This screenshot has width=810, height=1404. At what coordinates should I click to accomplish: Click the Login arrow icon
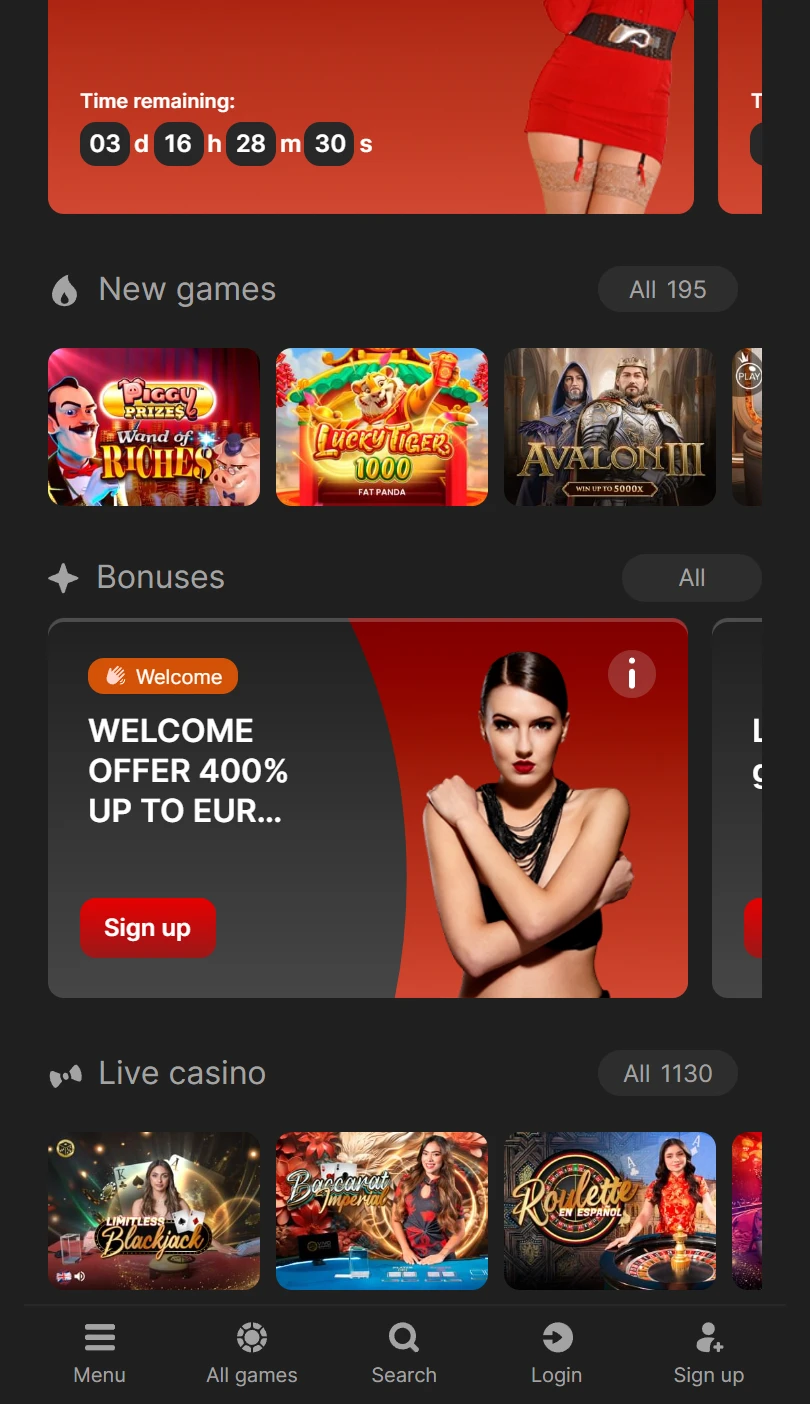tap(557, 1337)
